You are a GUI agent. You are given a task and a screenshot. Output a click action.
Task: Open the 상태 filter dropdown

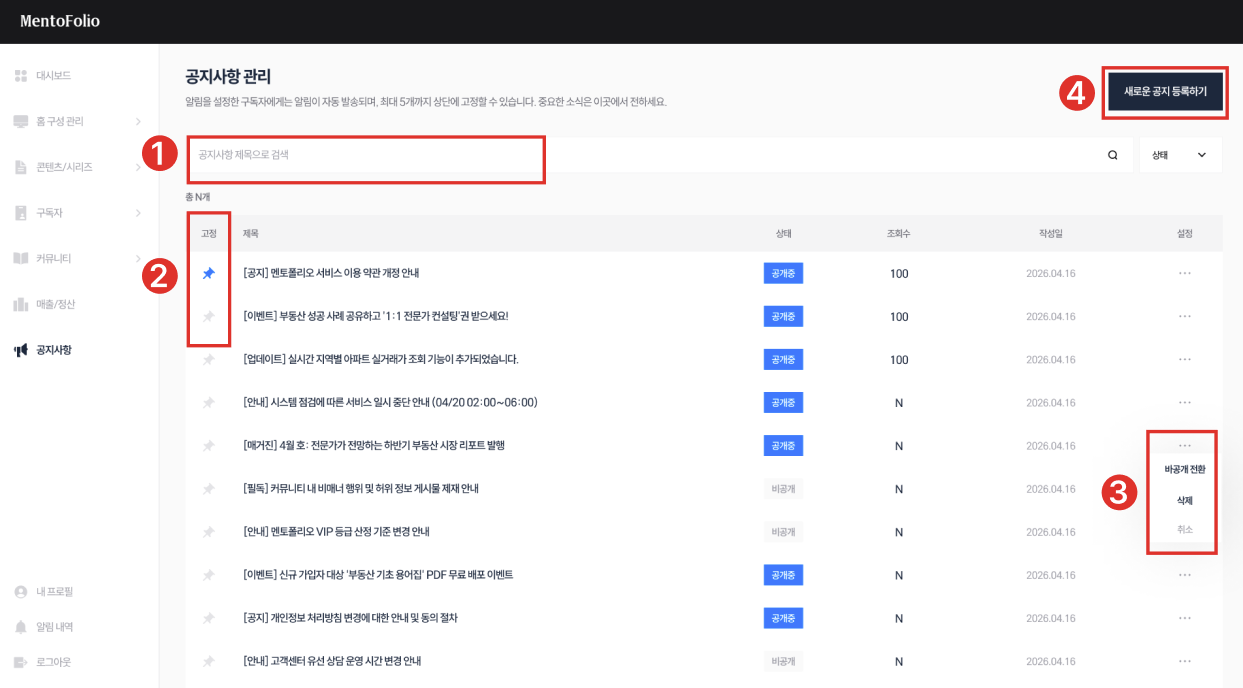(1180, 155)
